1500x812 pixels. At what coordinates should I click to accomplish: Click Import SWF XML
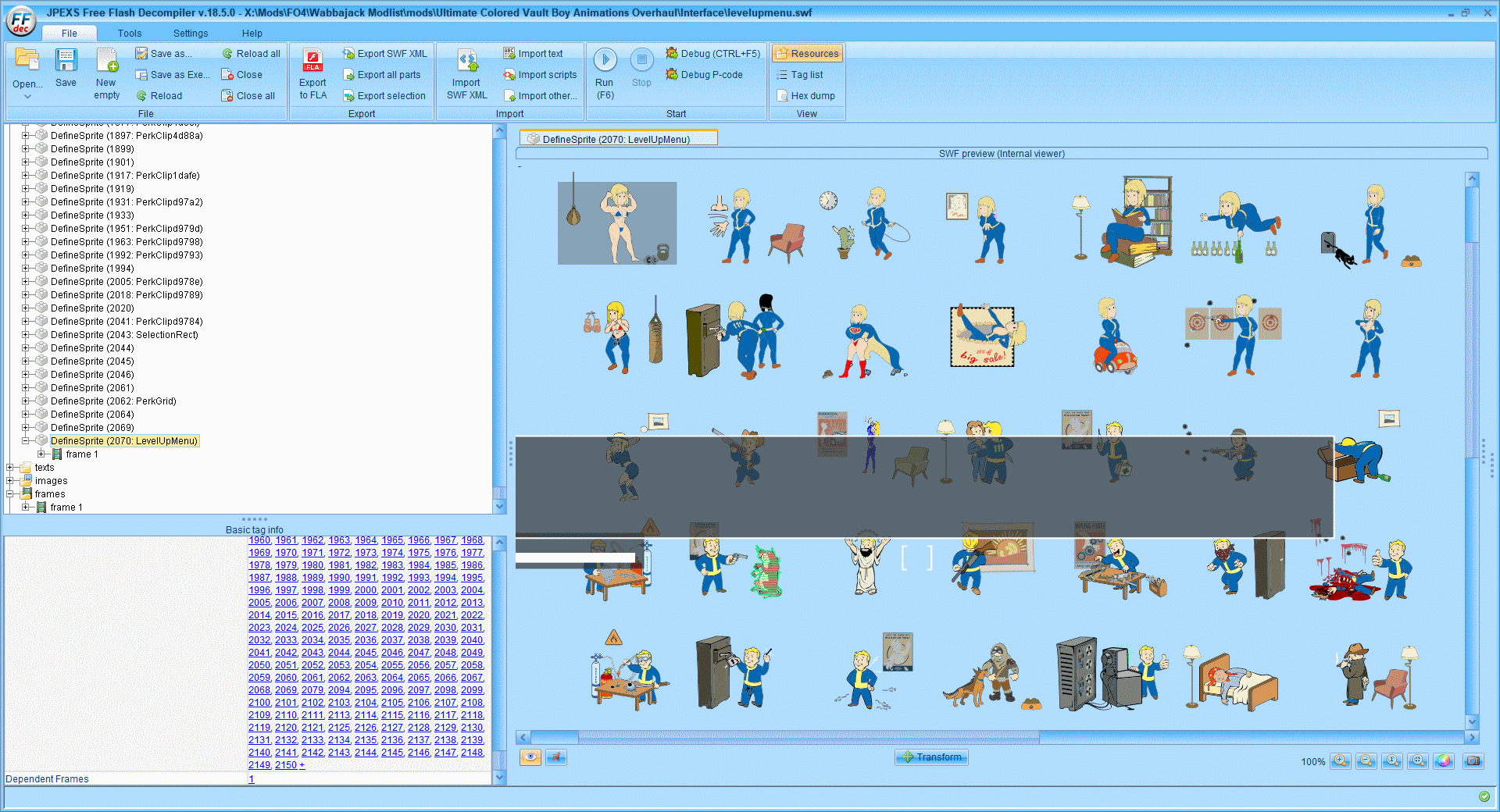(x=467, y=75)
